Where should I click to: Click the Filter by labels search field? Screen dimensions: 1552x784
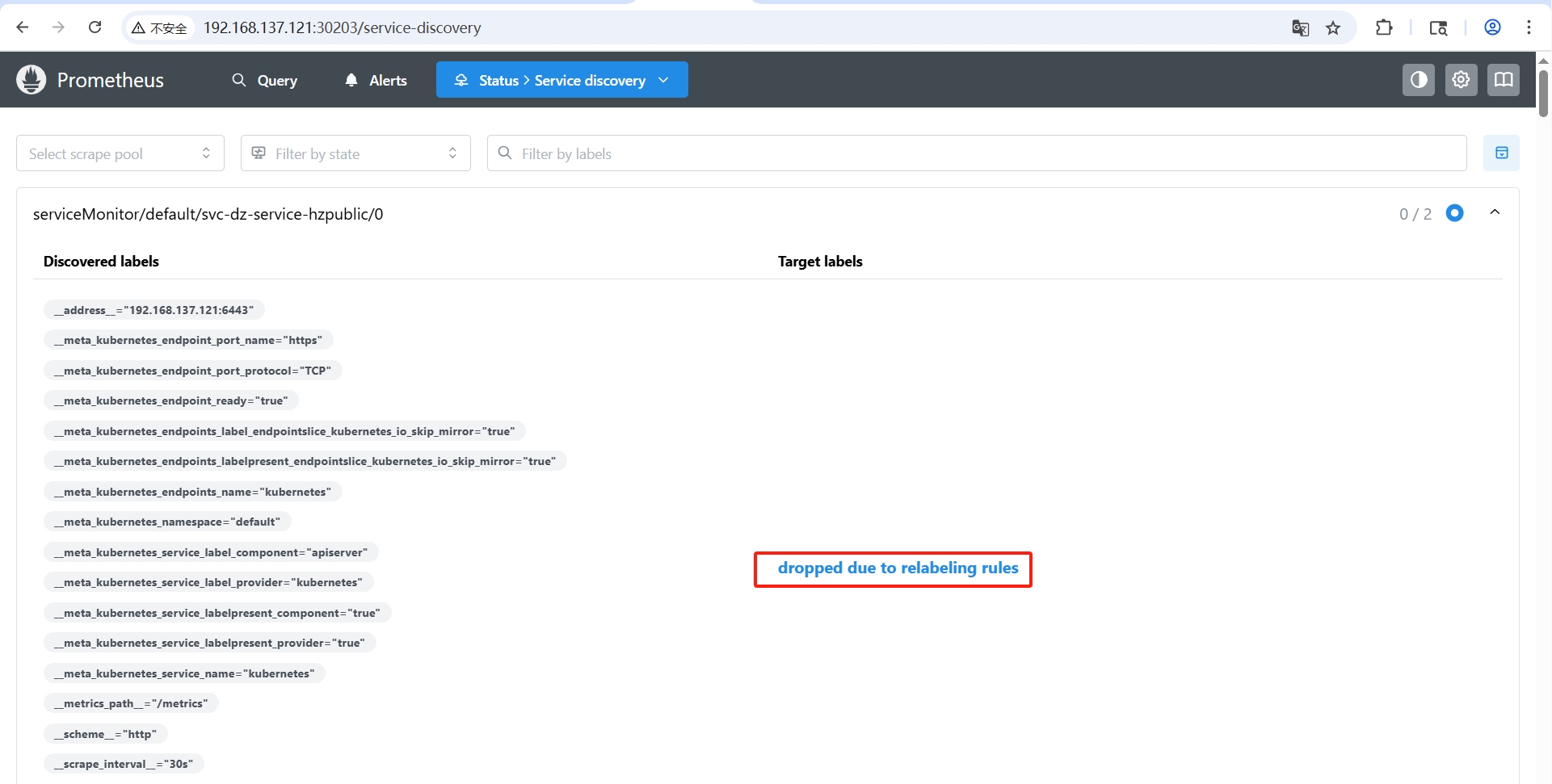[x=976, y=153]
